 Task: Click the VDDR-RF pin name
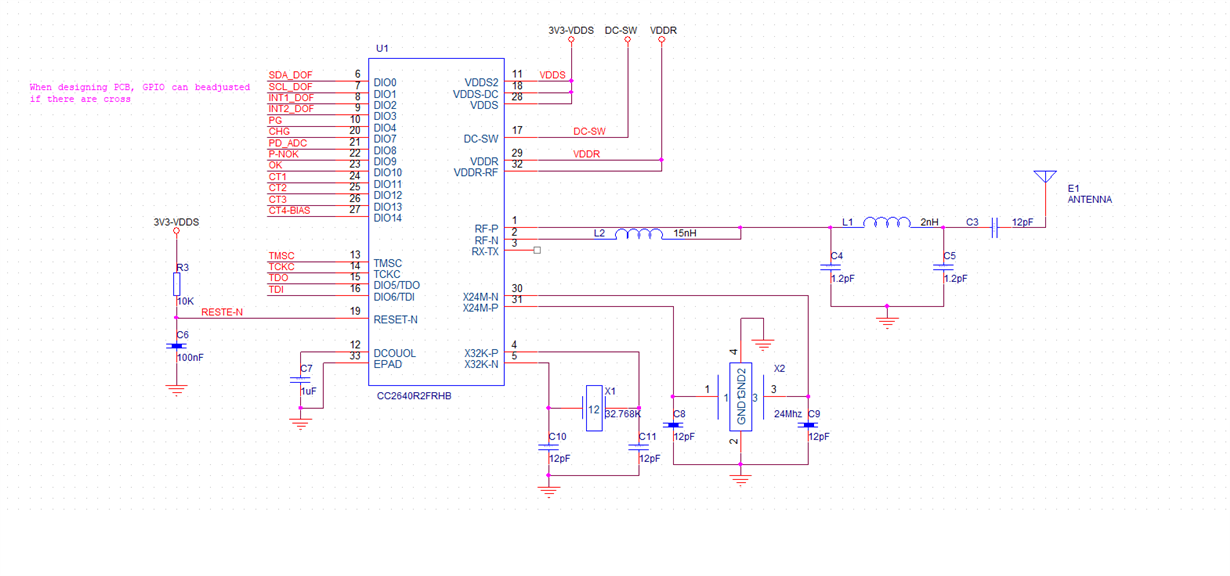tap(476, 172)
